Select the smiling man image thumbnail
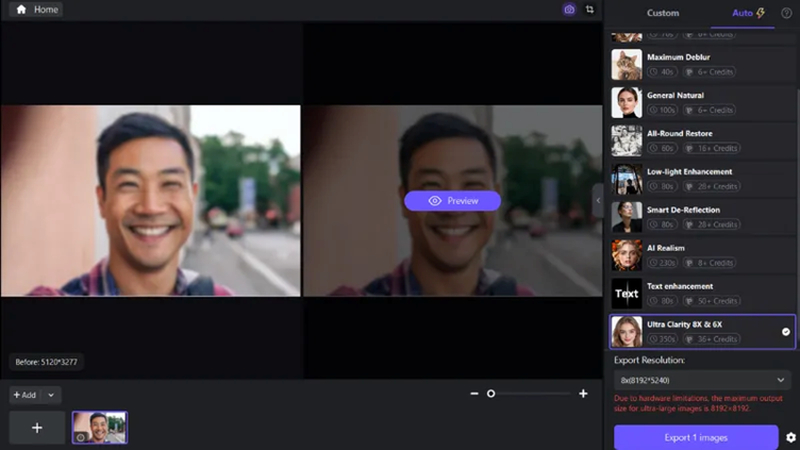 [x=100, y=428]
